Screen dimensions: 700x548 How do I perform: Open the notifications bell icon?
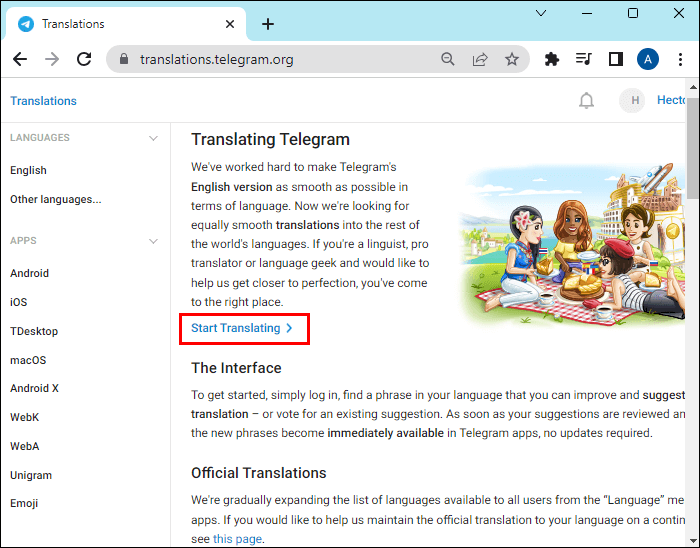(x=586, y=100)
